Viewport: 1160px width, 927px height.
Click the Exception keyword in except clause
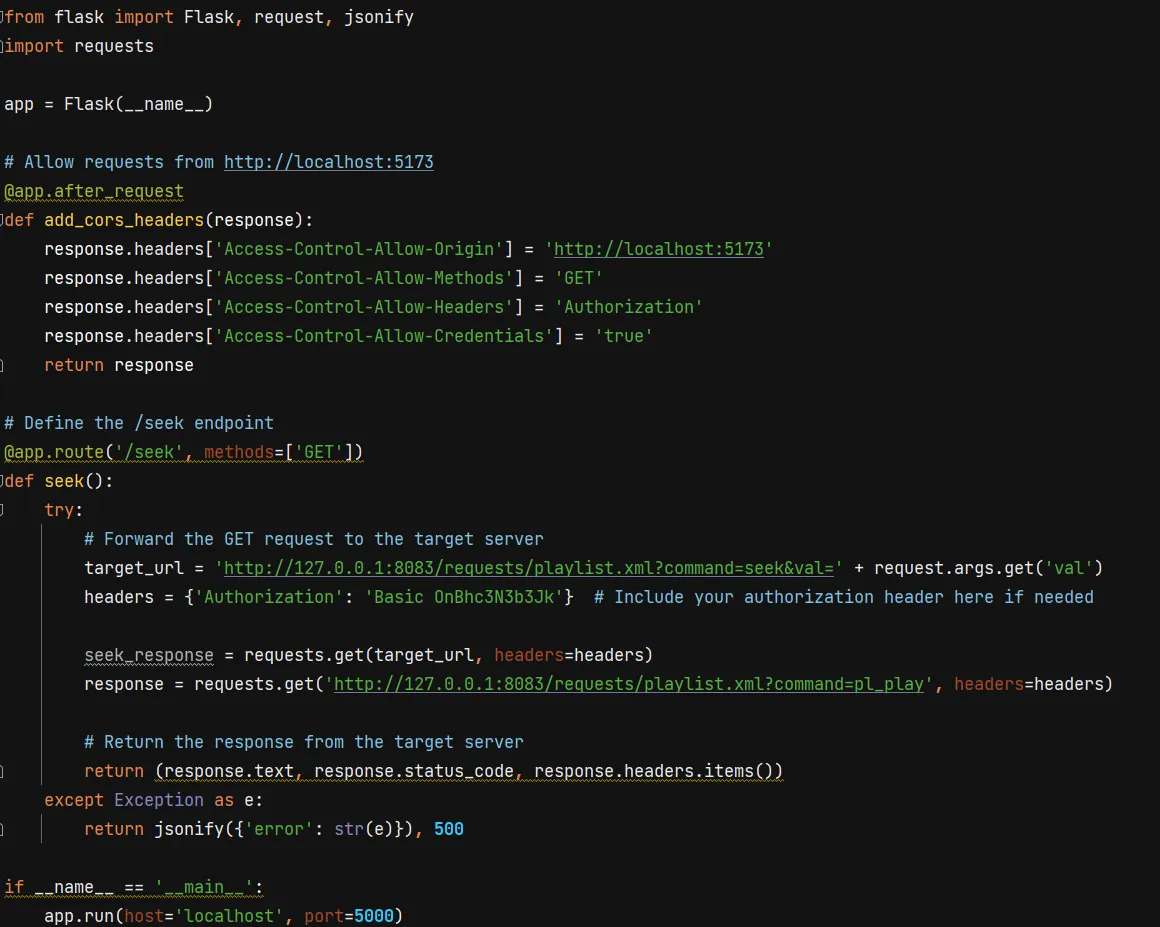coord(159,799)
